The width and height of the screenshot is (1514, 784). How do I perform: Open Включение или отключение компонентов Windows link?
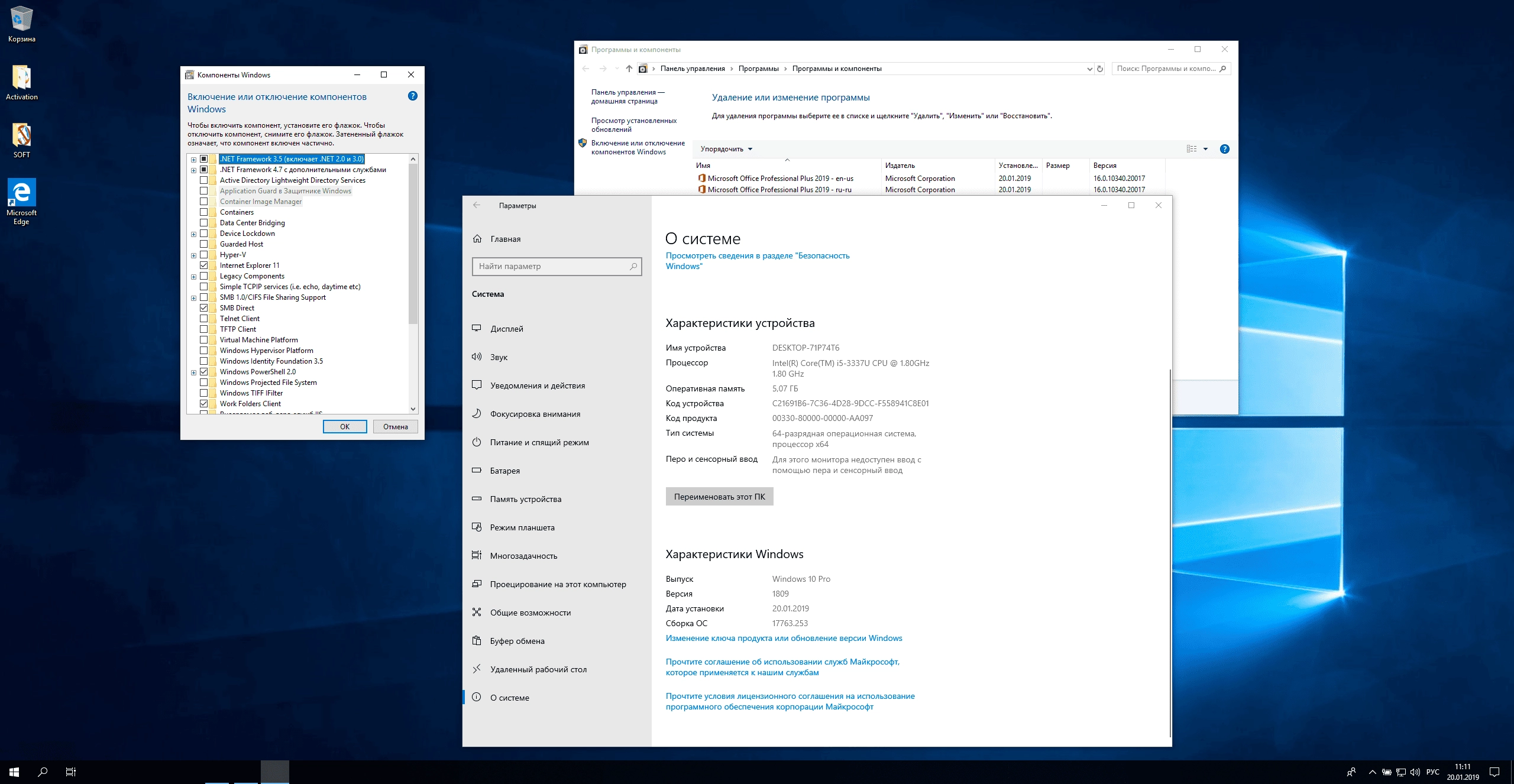[x=638, y=147]
